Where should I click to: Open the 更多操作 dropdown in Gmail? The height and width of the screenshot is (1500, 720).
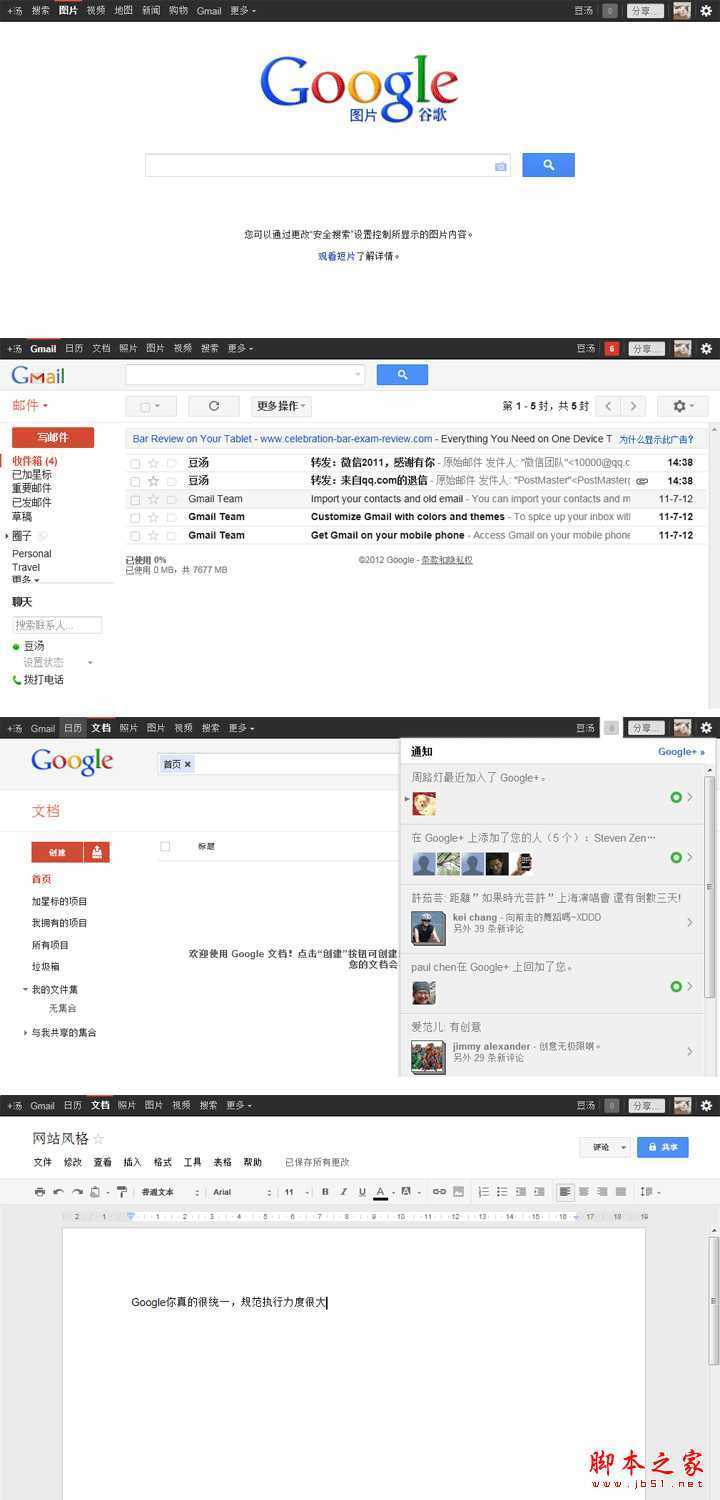[281, 406]
